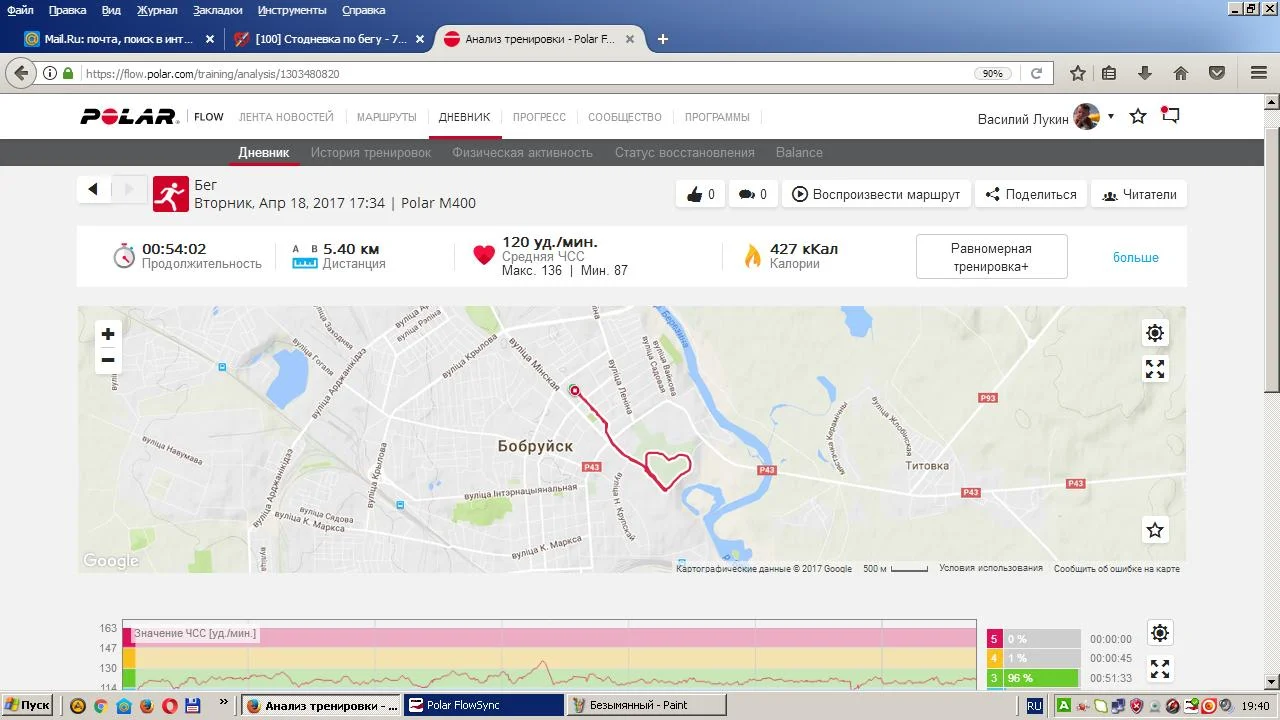Zoom out on the map

tap(108, 360)
